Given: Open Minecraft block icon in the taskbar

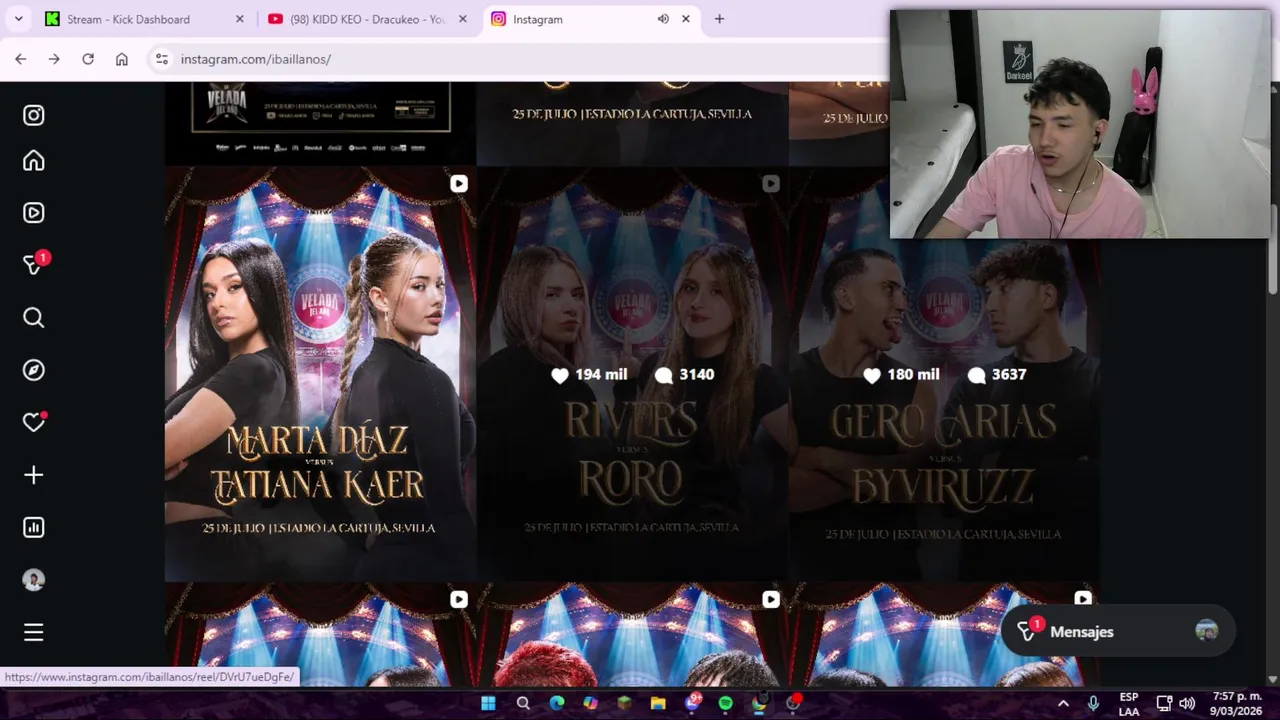Looking at the screenshot, I should pyautogui.click(x=624, y=703).
